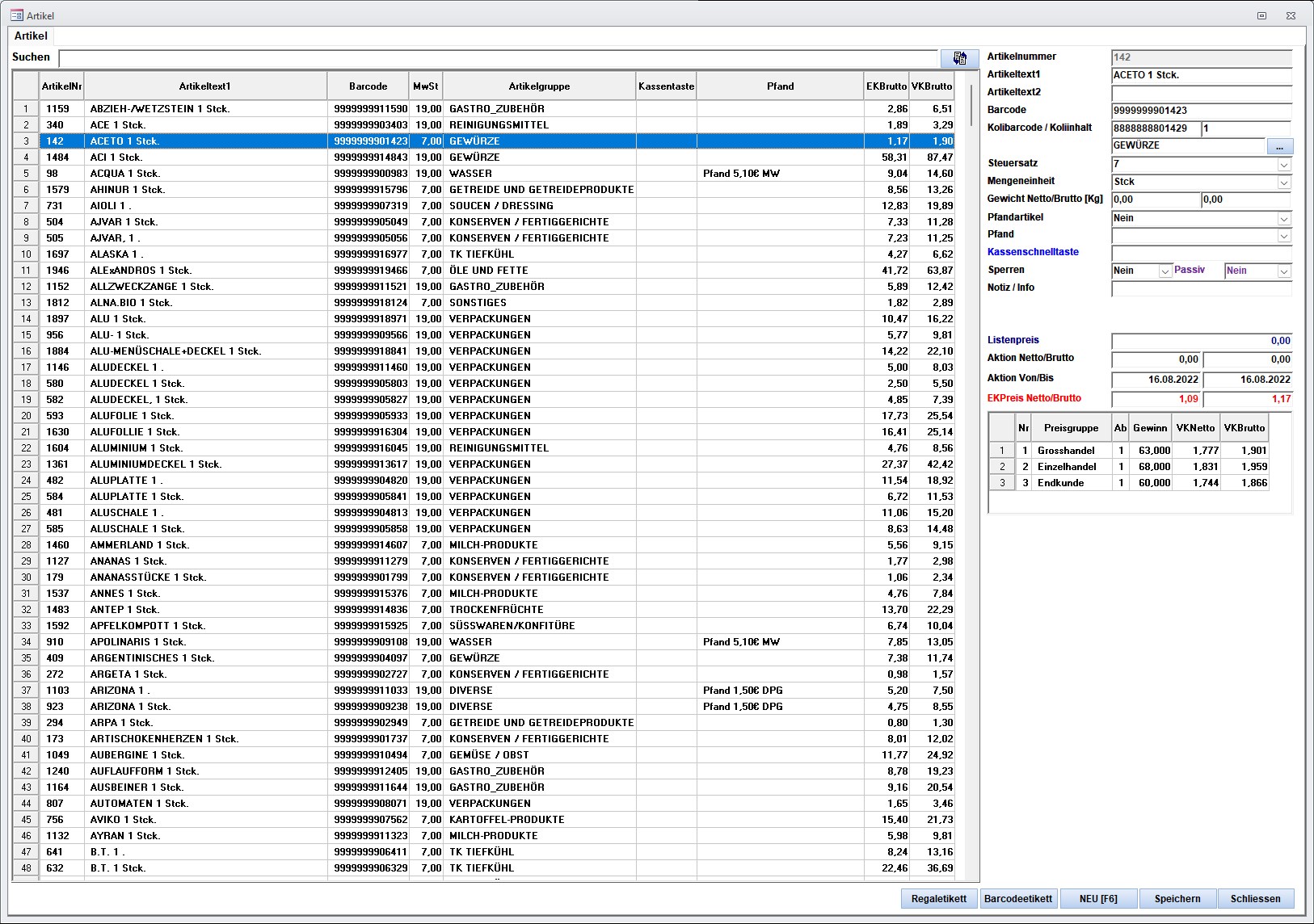Click the Artikel window icon in title bar
Image resolution: width=1314 pixels, height=924 pixels.
tap(16, 15)
